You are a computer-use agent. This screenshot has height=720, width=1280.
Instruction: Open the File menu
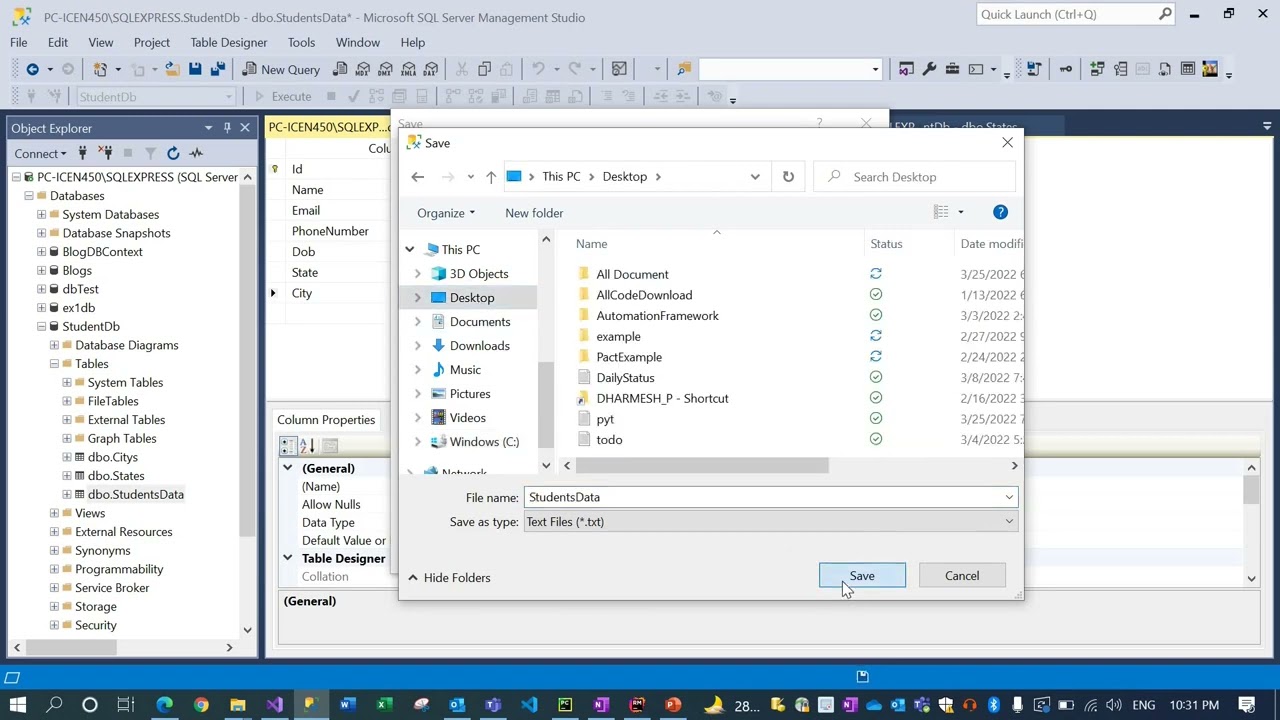click(19, 42)
